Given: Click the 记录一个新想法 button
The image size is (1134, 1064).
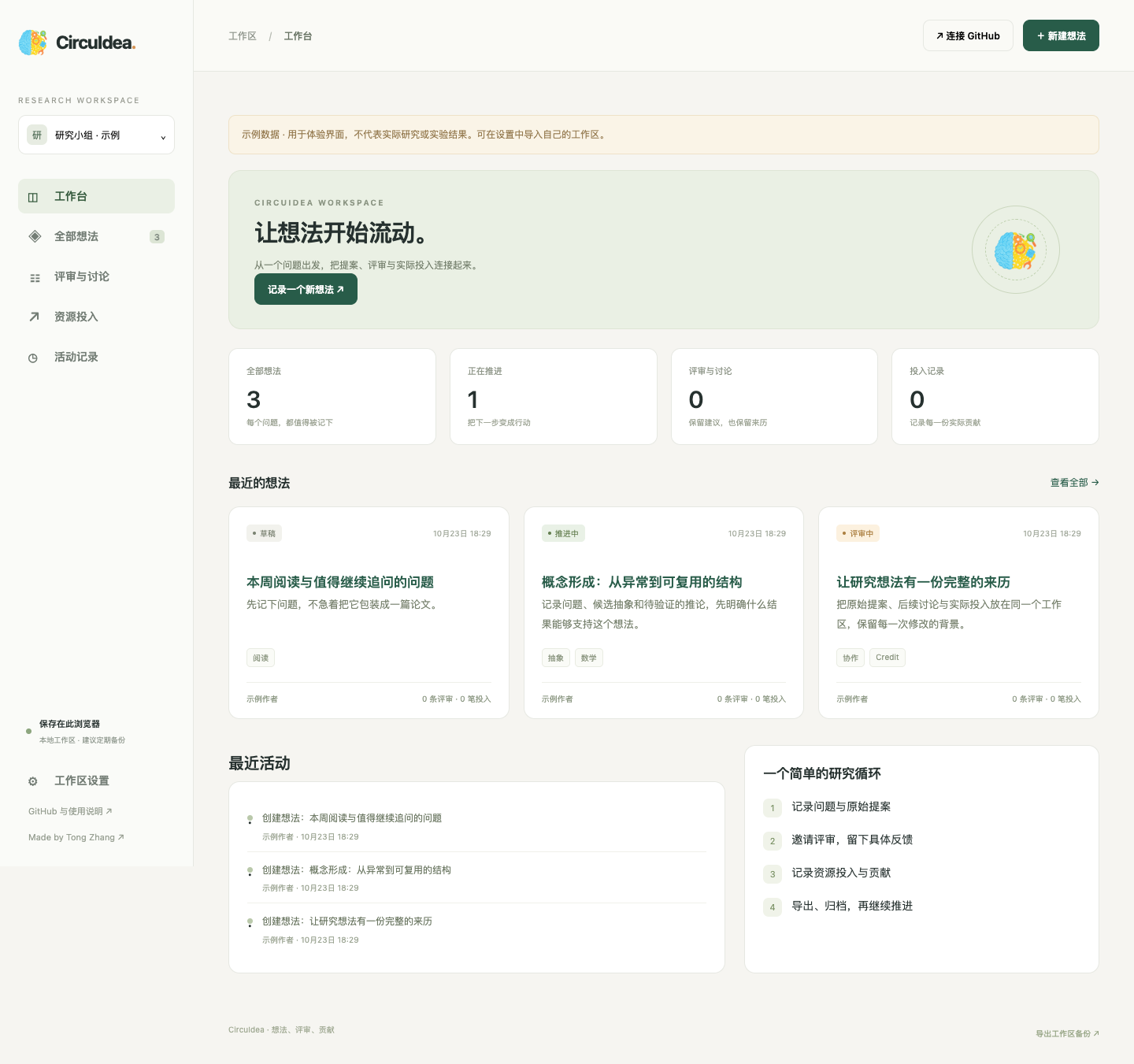Looking at the screenshot, I should click(x=306, y=289).
